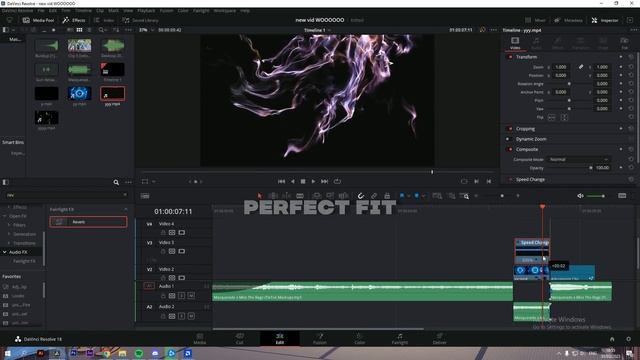Jump to the first frame

(x=281, y=181)
